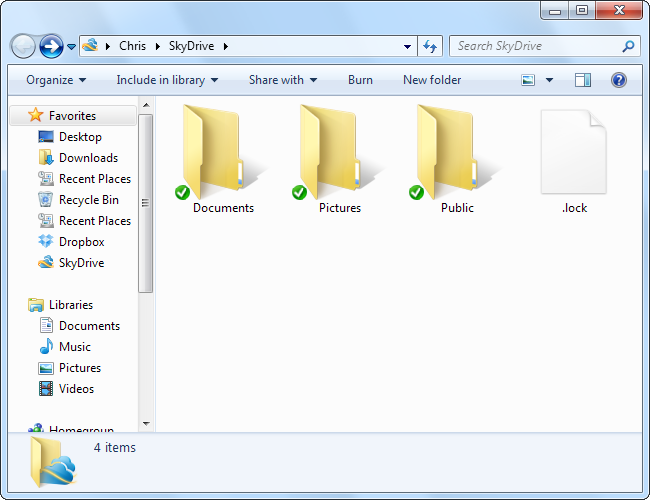The width and height of the screenshot is (650, 500).
Task: Open the Share with menu
Action: coord(283,80)
